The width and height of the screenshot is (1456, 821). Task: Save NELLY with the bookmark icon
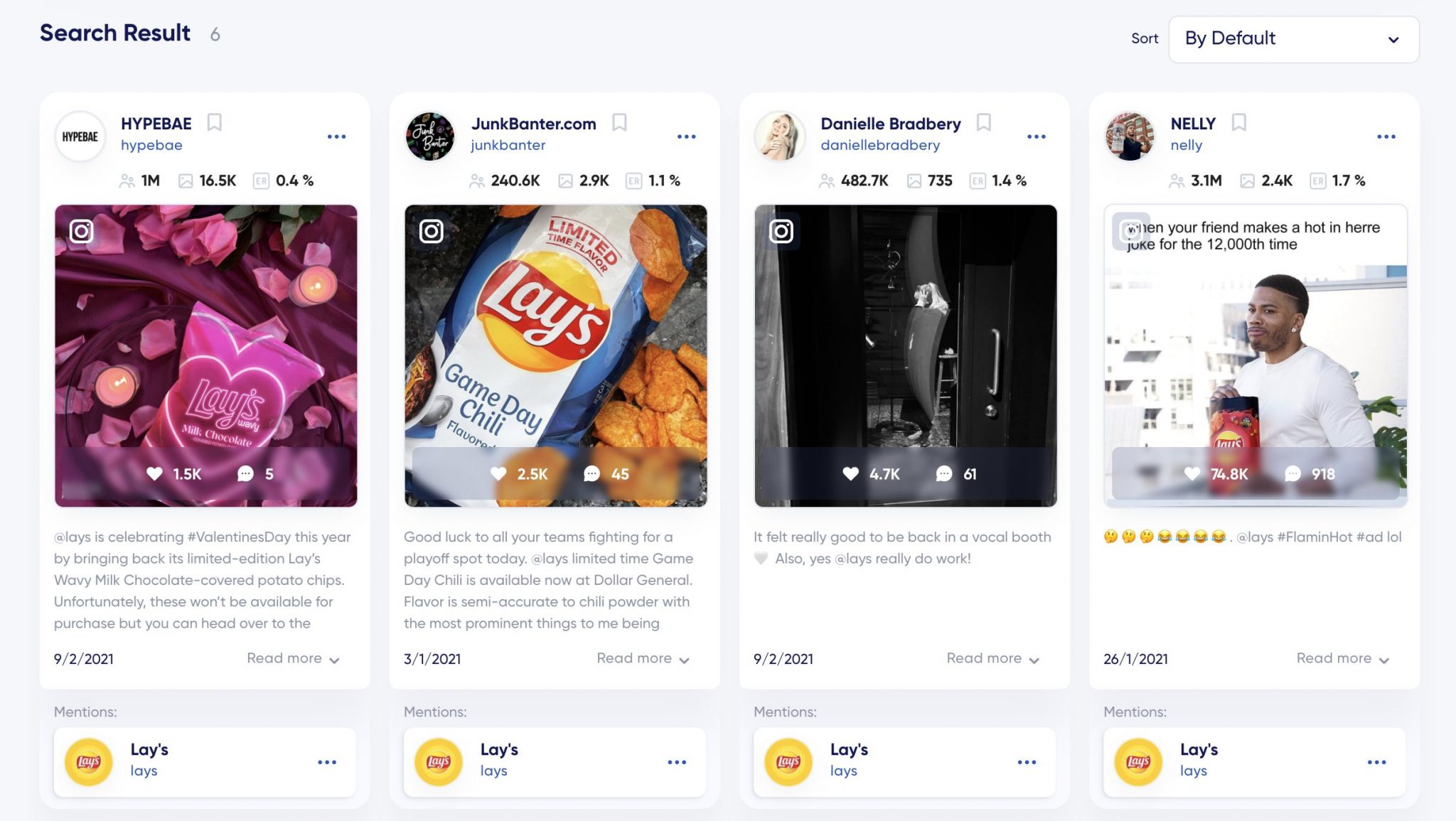click(x=1238, y=123)
